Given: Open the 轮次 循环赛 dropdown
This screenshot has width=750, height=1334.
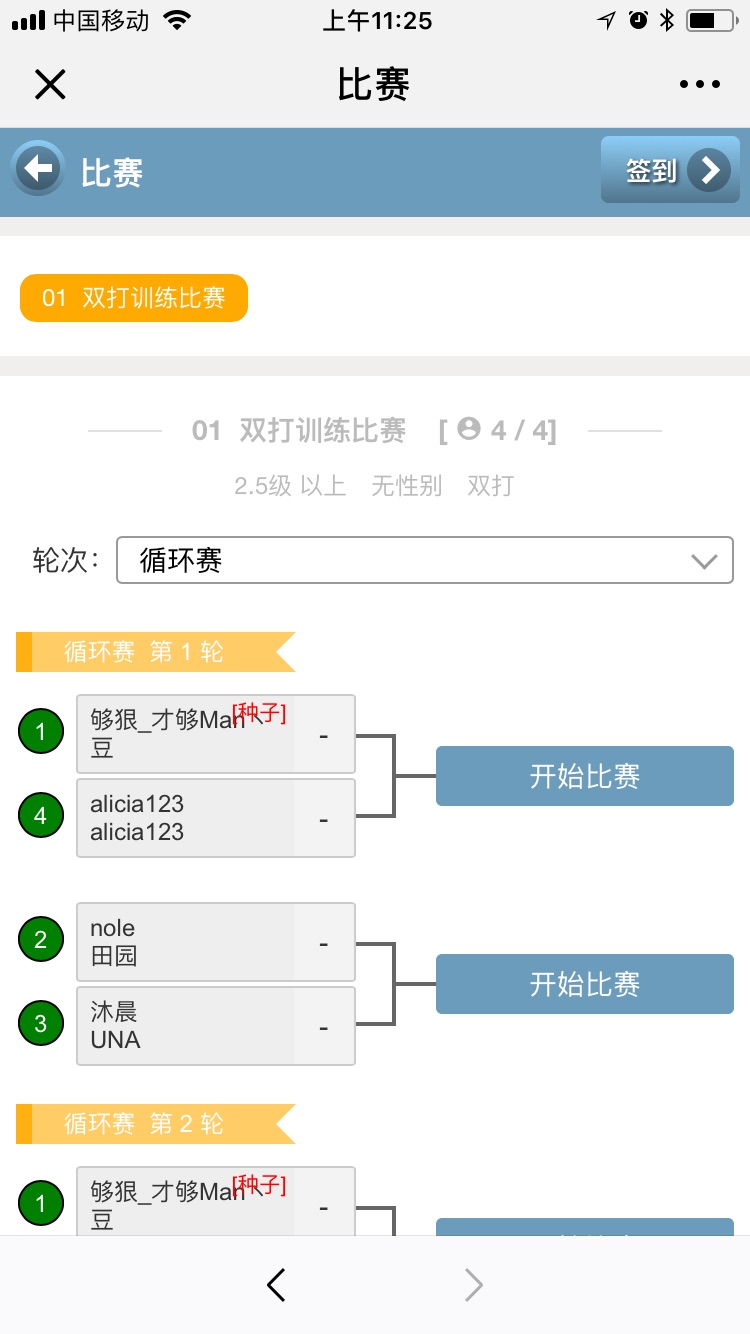Looking at the screenshot, I should point(425,560).
